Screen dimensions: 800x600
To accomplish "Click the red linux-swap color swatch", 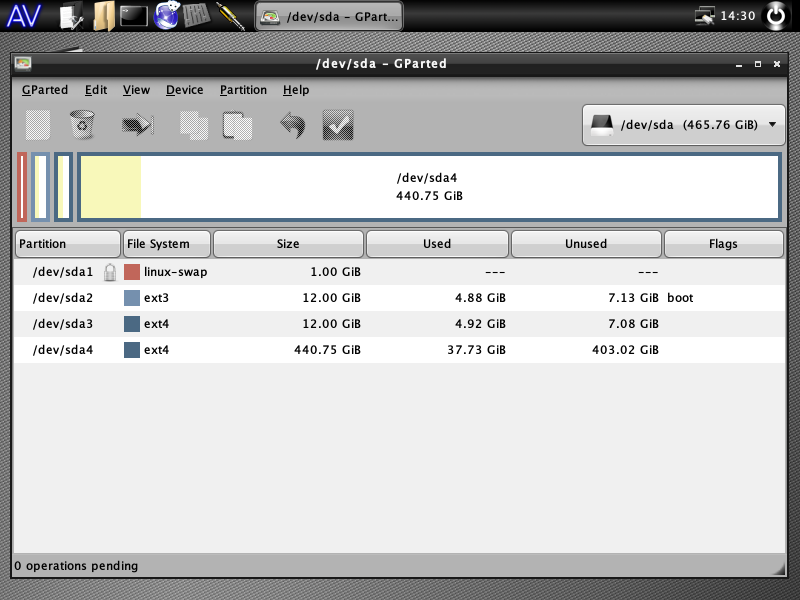I will tap(132, 272).
